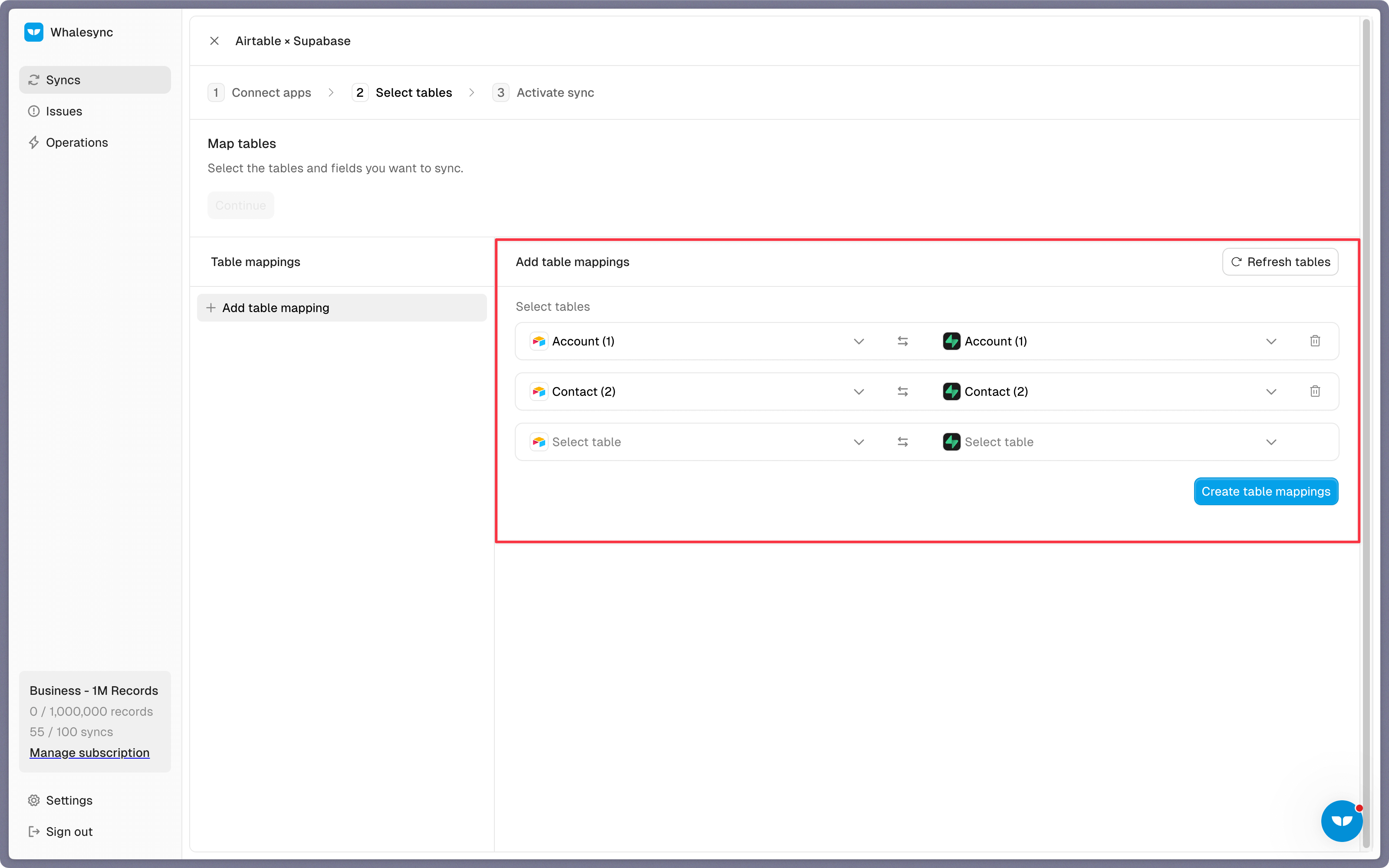Click the 55 / 100 syncs text
Image resolution: width=1389 pixels, height=868 pixels.
pos(71,732)
